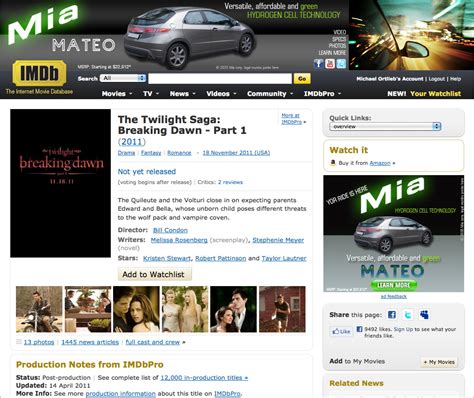Open the second photo thumbnail with table scene
This screenshot has height=398, width=474.
pyautogui.click(x=88, y=309)
